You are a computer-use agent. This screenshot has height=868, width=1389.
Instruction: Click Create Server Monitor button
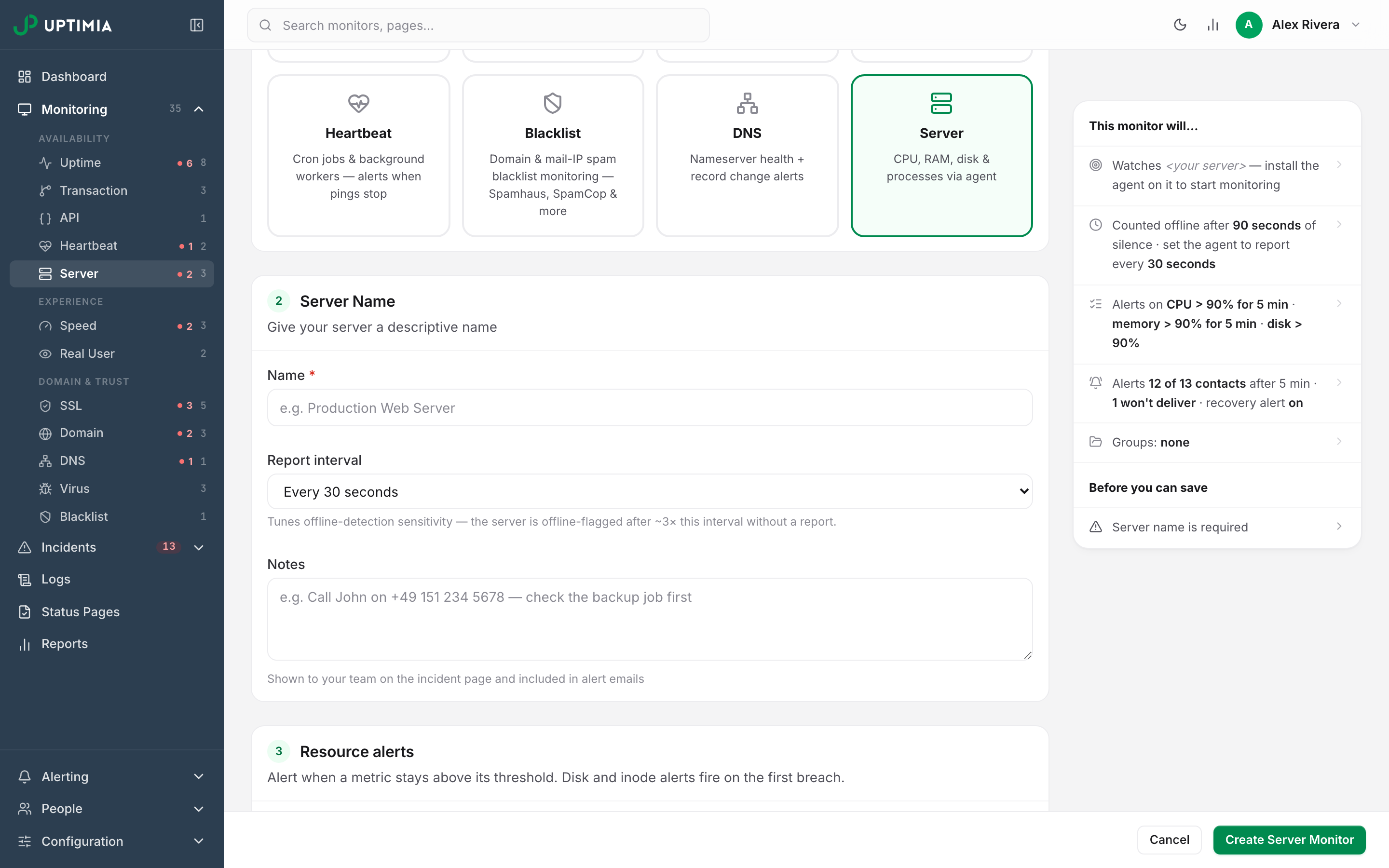coord(1289,840)
